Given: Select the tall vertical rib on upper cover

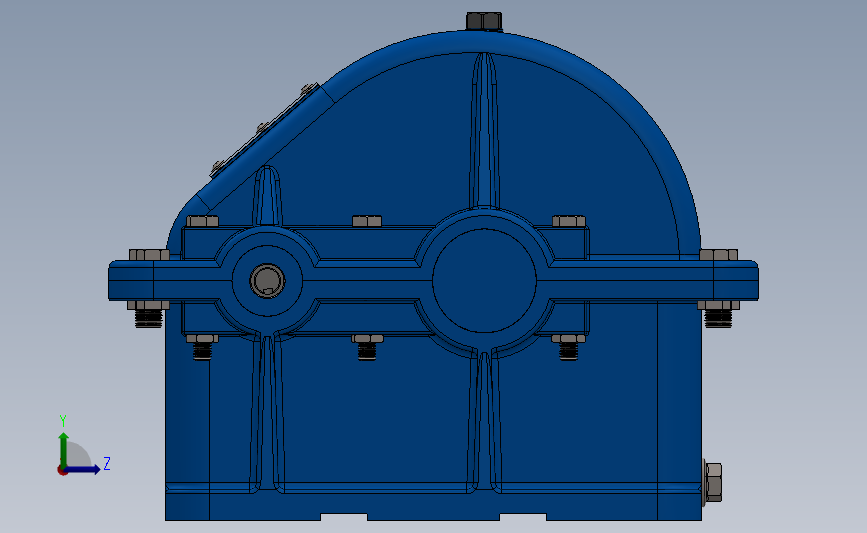Looking at the screenshot, I should tap(484, 130).
